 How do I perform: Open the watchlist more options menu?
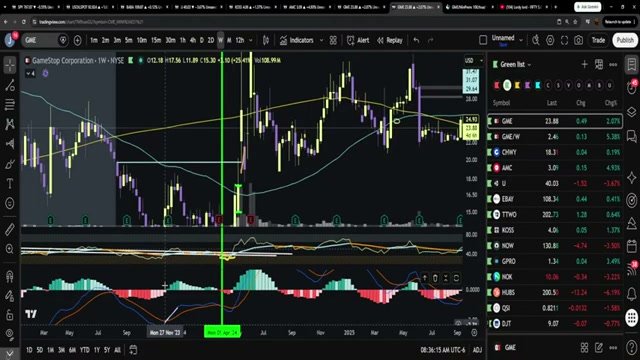coord(613,64)
